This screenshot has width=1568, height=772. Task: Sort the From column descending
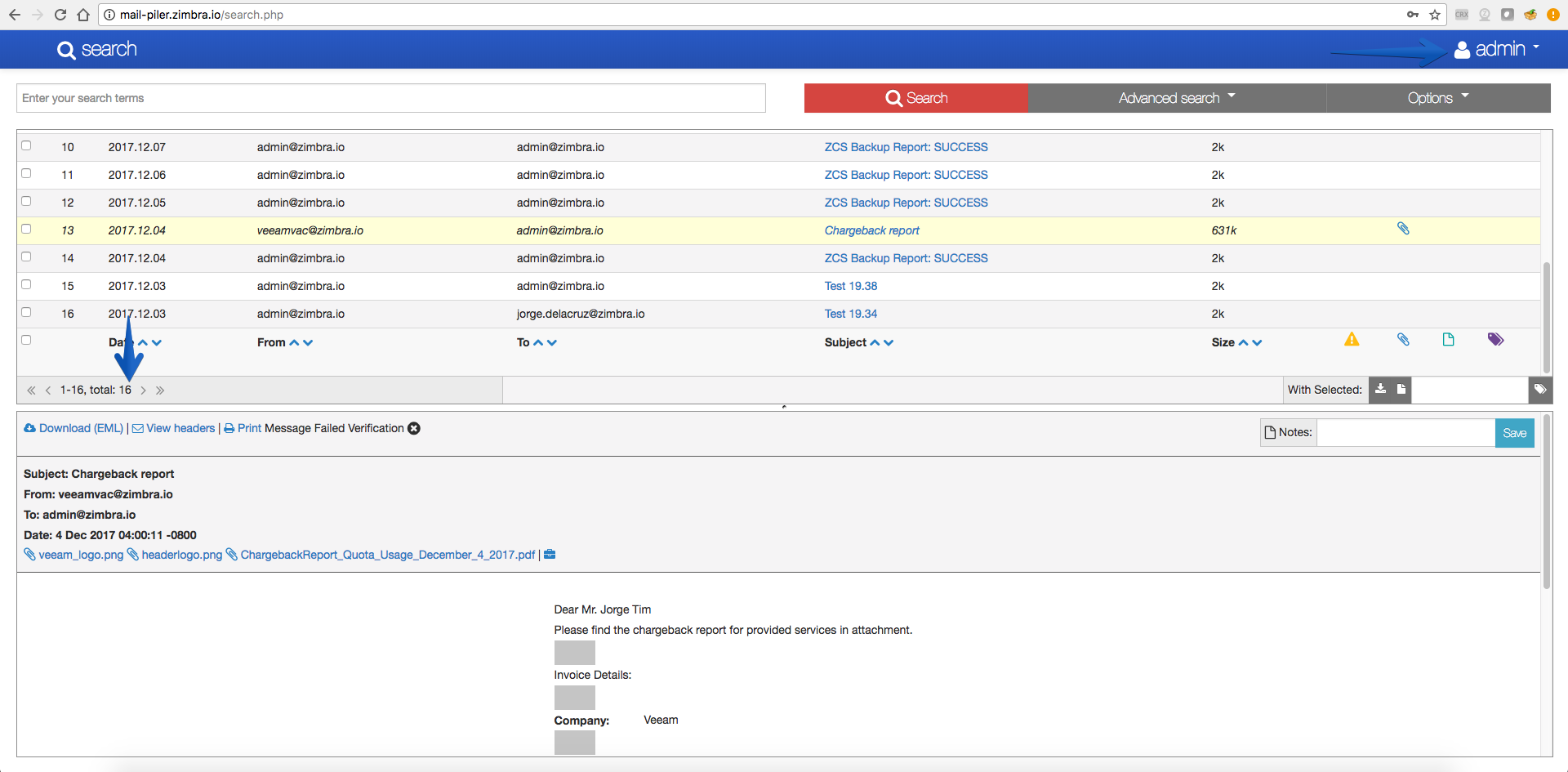(x=308, y=343)
